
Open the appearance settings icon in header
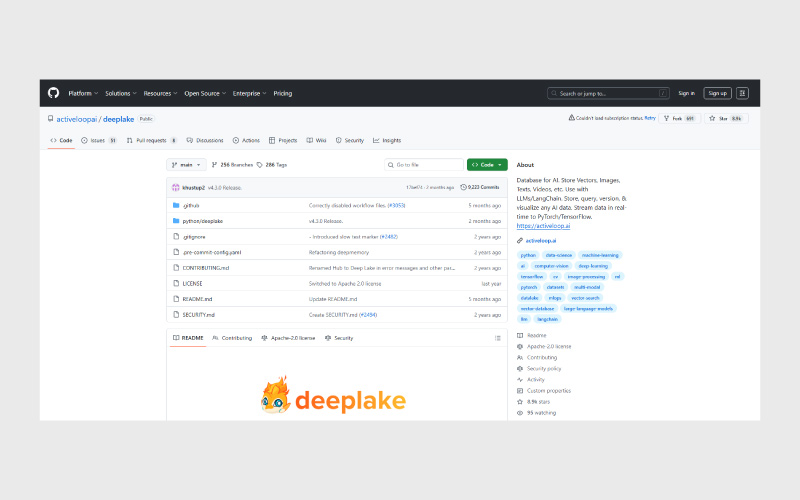(742, 93)
